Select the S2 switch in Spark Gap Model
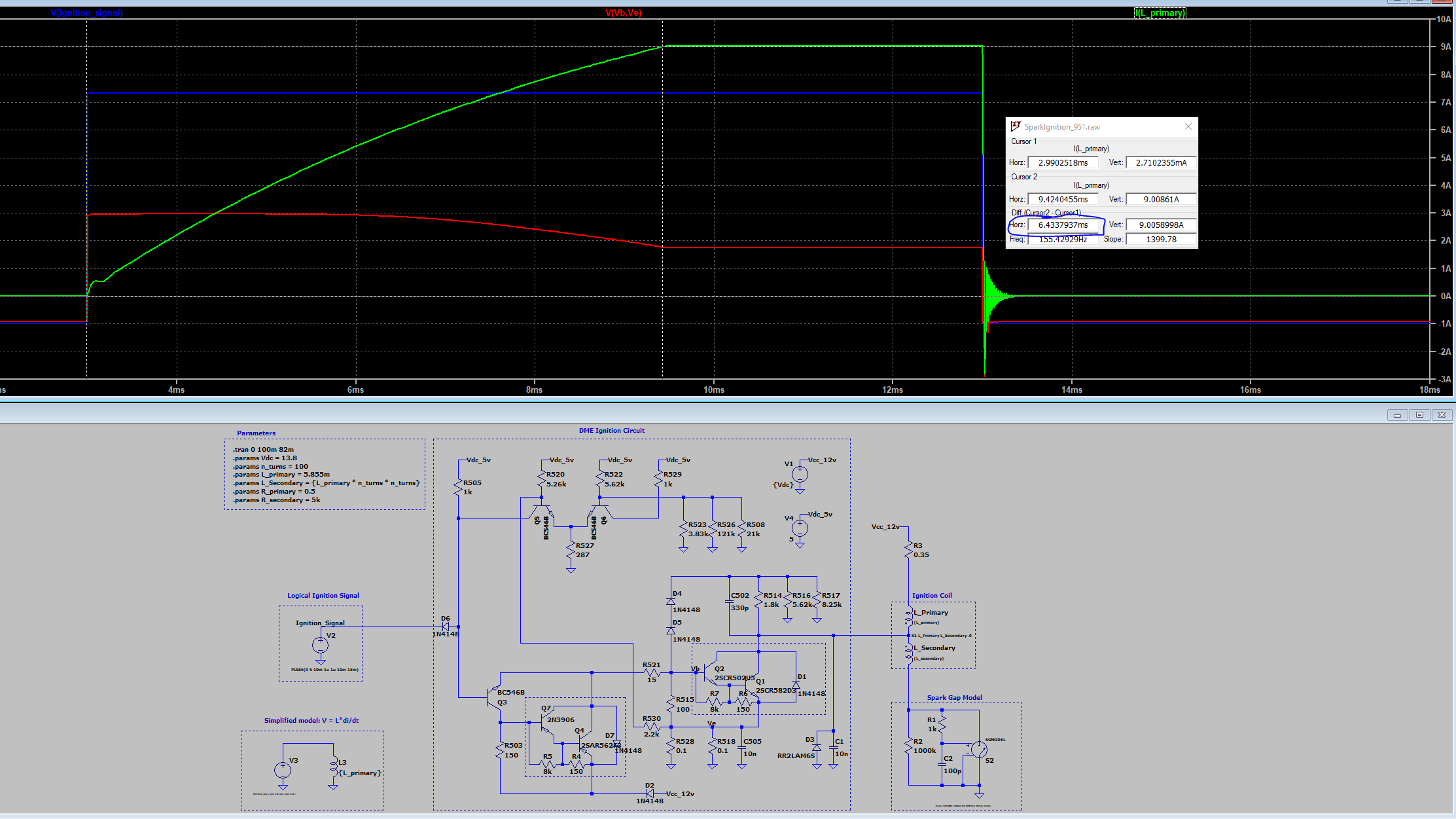1456x819 pixels. [979, 750]
